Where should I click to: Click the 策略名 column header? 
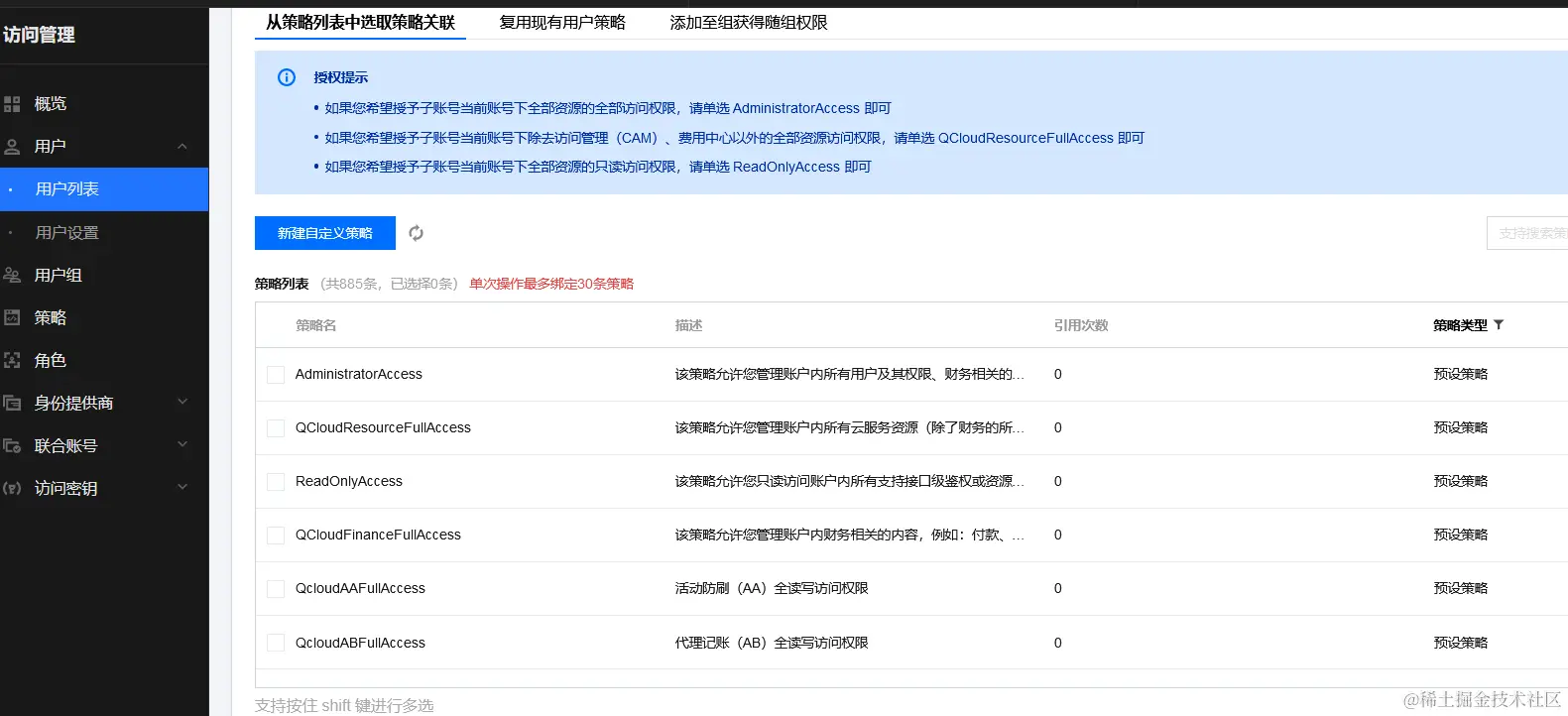[x=315, y=325]
